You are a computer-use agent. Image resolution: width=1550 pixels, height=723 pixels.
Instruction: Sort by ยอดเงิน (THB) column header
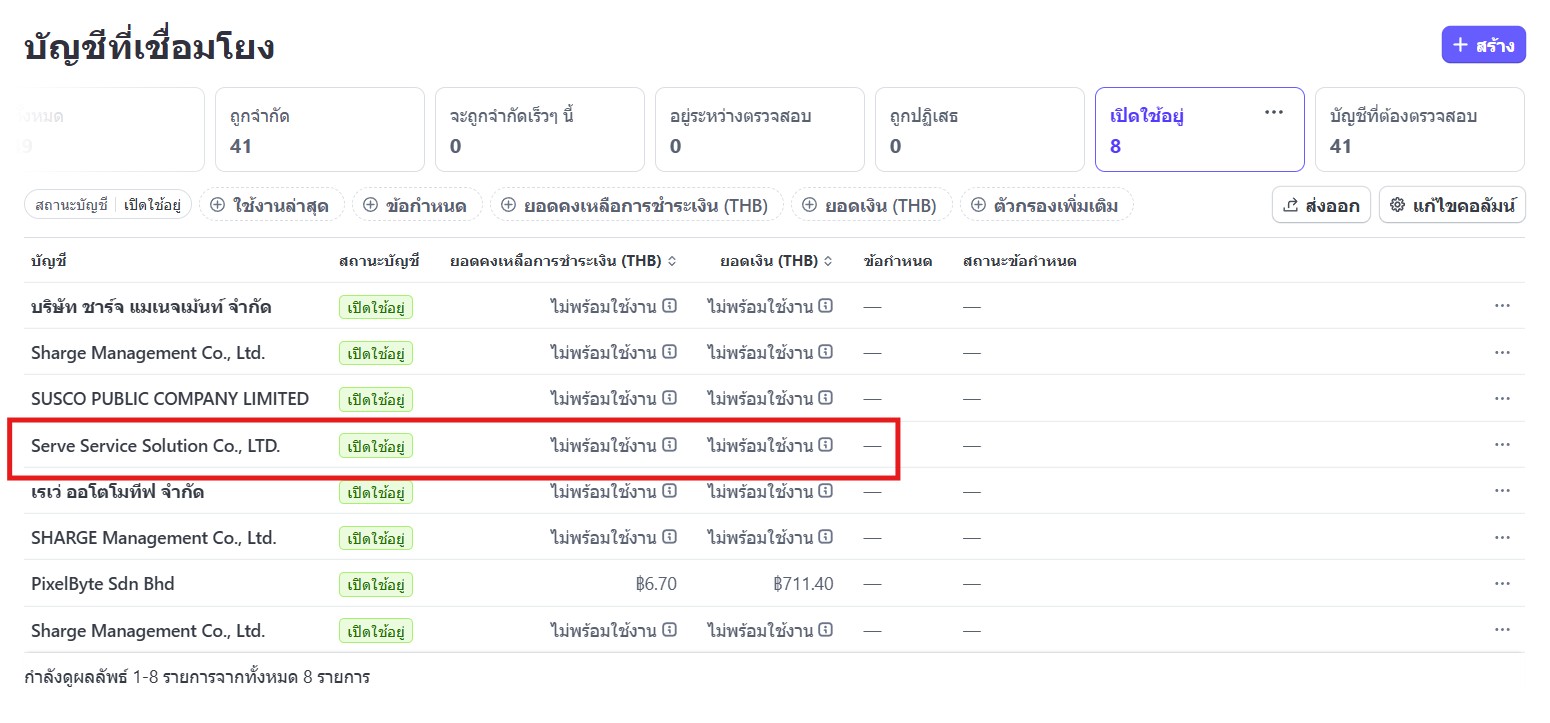776,261
